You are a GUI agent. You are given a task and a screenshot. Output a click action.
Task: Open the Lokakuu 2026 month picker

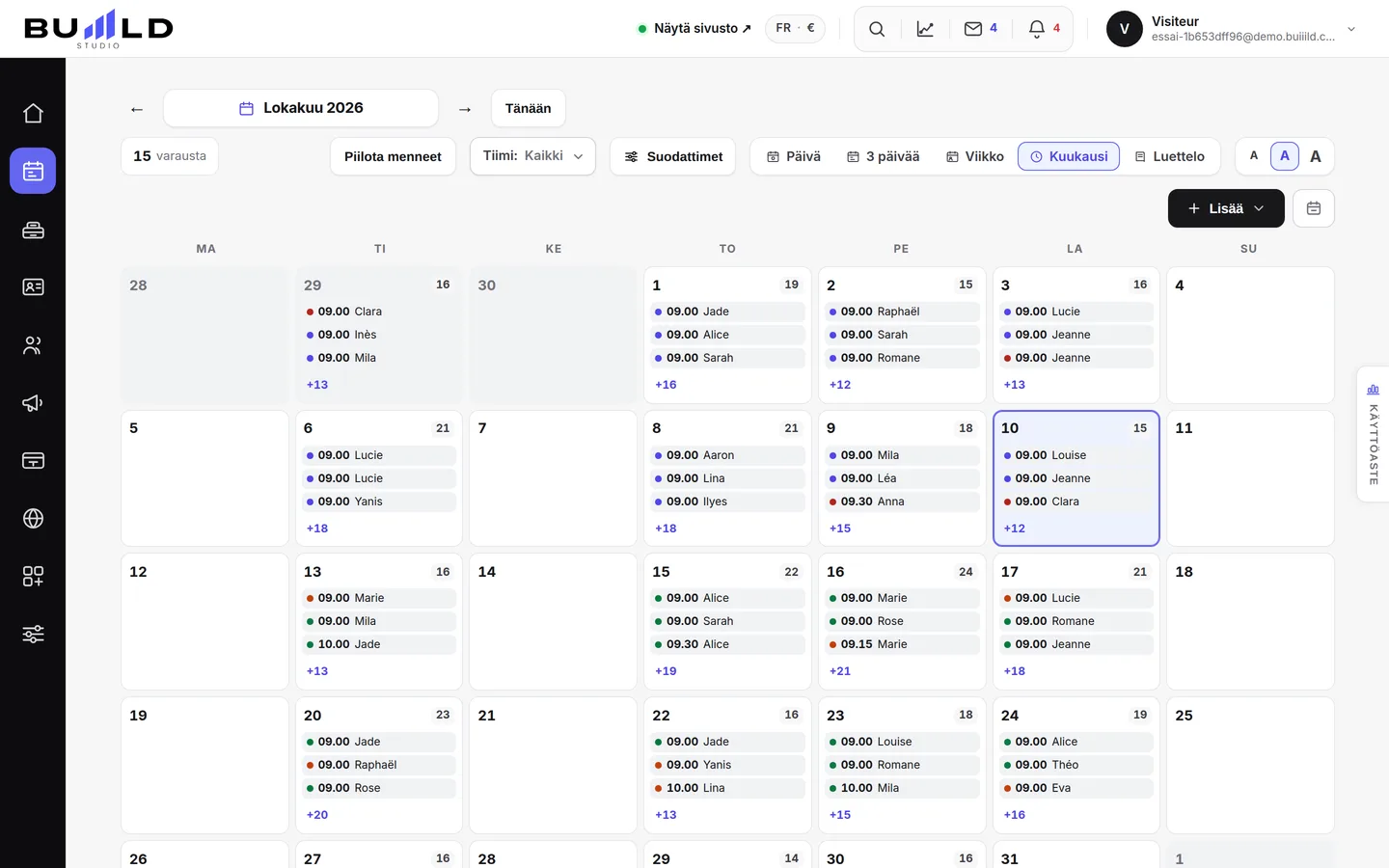[x=301, y=108]
